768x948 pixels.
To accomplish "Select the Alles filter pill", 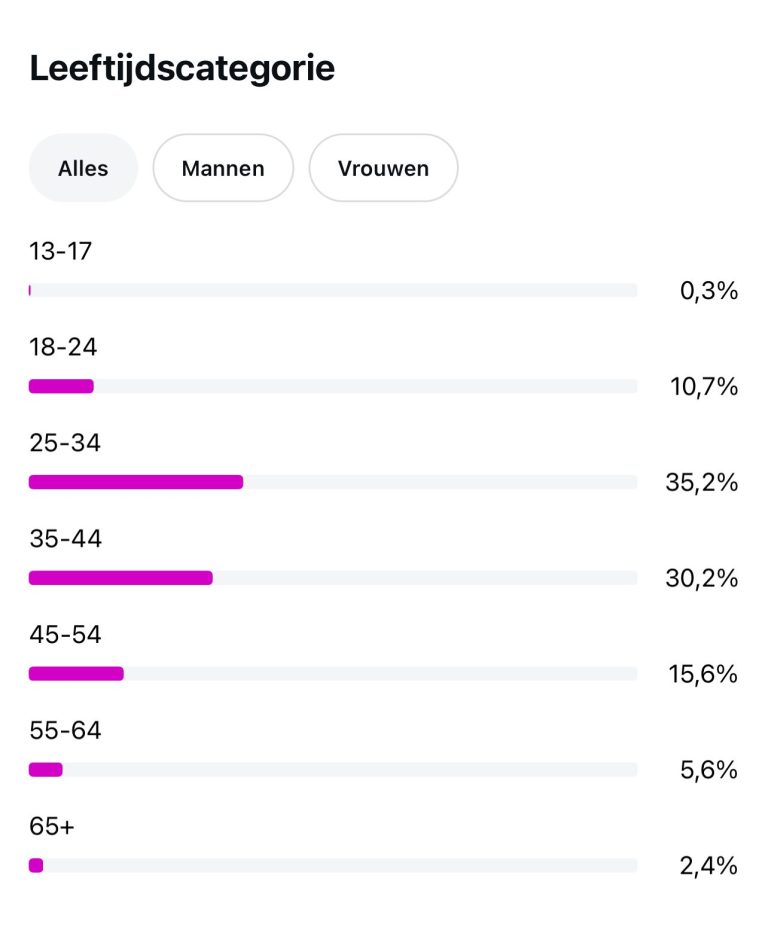I will [x=83, y=168].
